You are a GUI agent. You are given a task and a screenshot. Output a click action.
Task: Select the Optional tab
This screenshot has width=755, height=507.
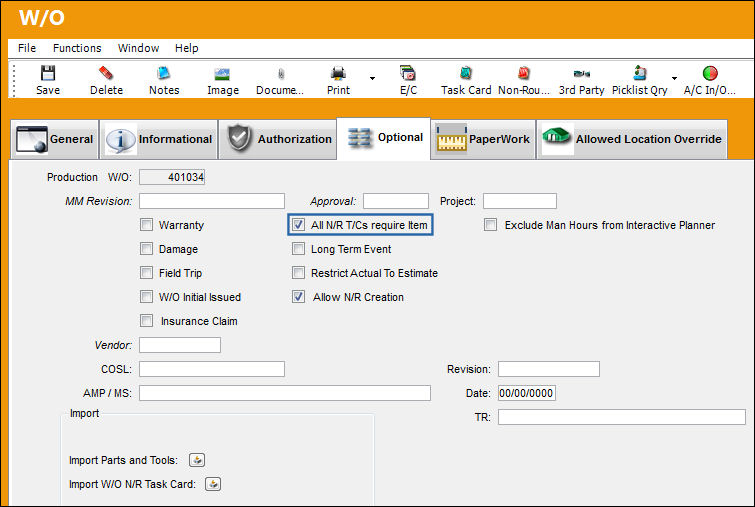(x=384, y=138)
